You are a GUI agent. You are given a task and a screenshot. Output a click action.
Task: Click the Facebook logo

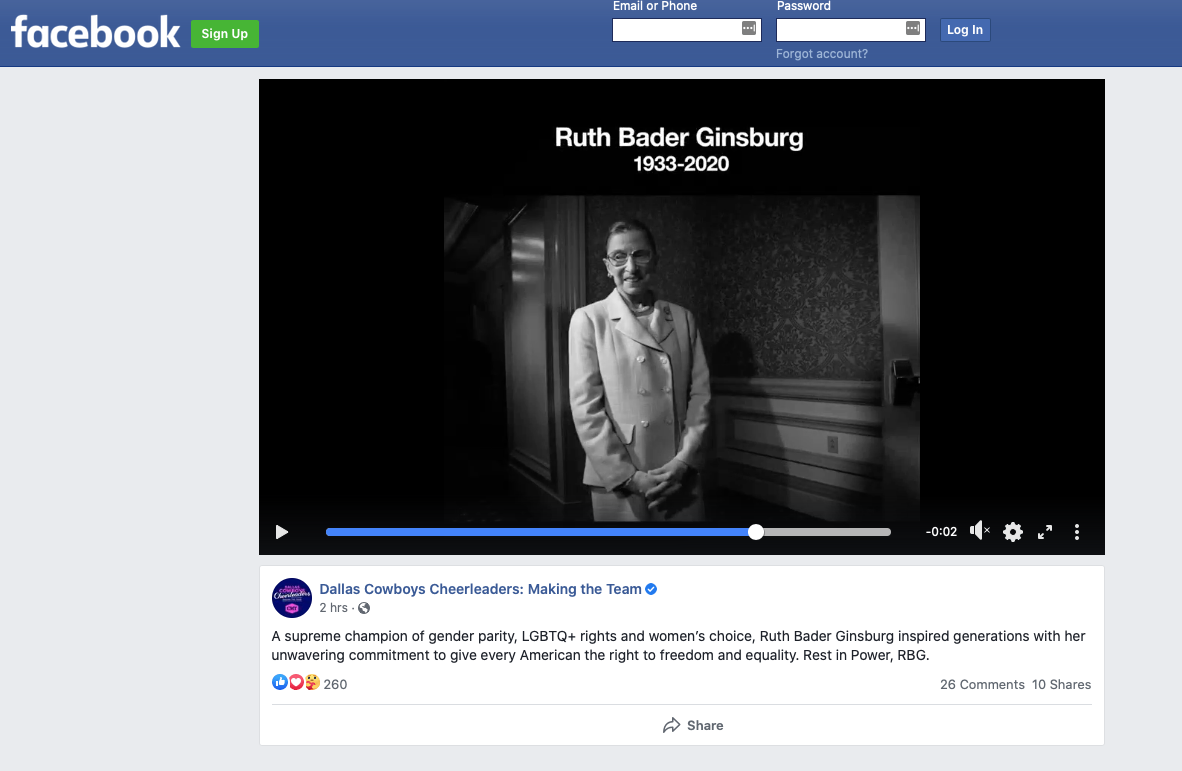(x=96, y=32)
